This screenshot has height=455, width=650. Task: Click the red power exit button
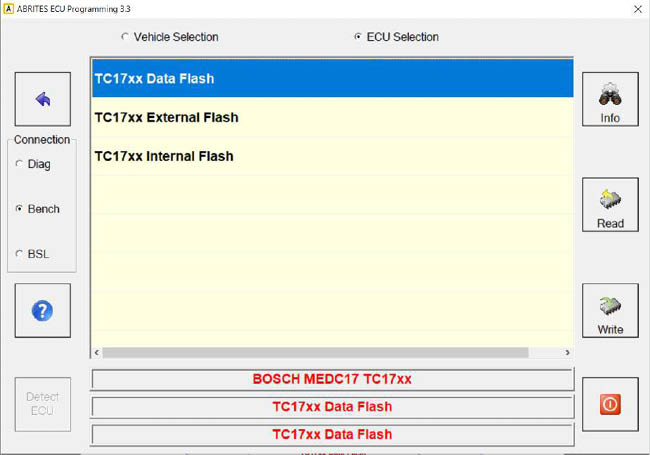[x=610, y=404]
